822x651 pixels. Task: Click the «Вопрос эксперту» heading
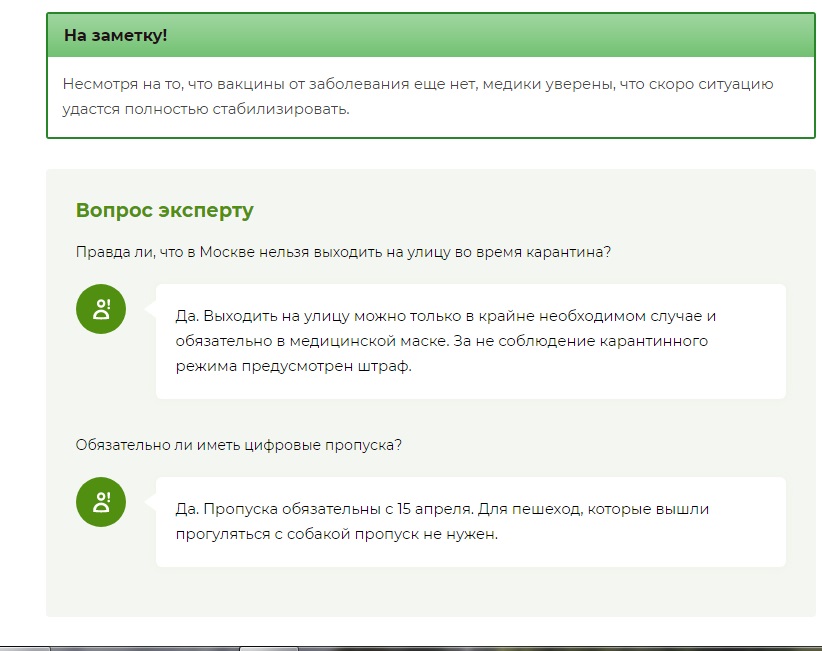coord(165,210)
